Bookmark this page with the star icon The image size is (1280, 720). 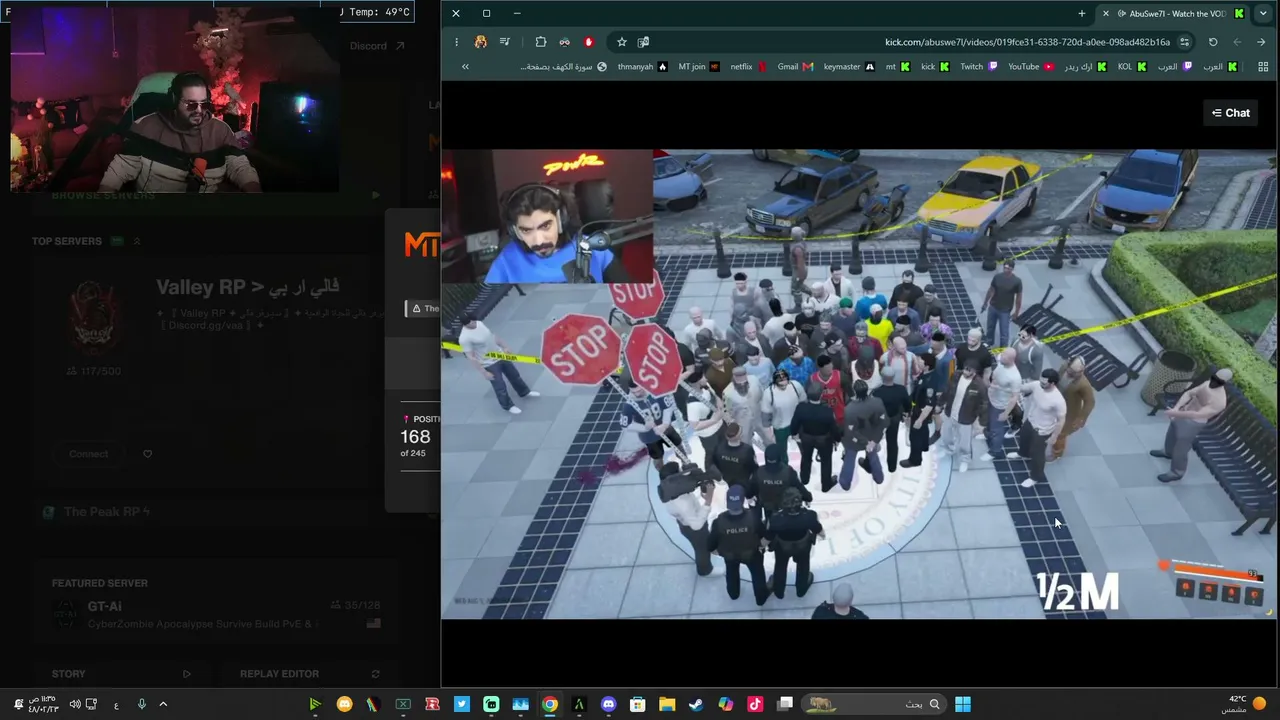click(622, 42)
